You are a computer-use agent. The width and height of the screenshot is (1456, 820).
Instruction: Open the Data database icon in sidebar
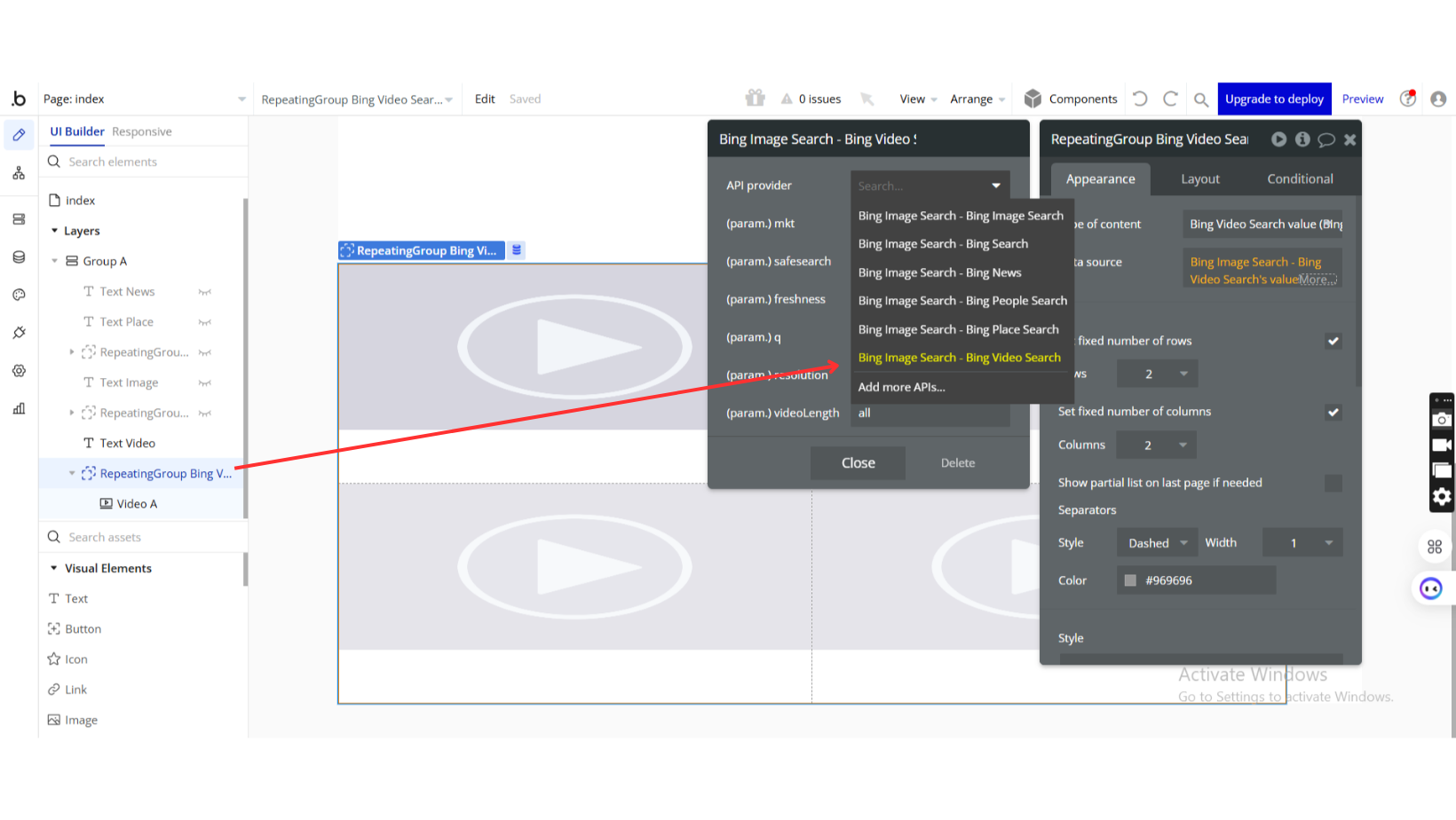[19, 256]
